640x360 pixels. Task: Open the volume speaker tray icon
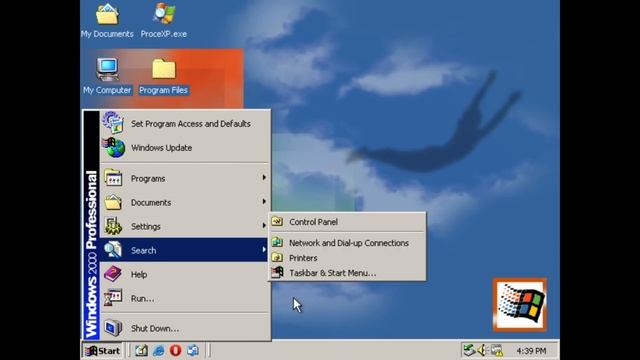click(482, 350)
